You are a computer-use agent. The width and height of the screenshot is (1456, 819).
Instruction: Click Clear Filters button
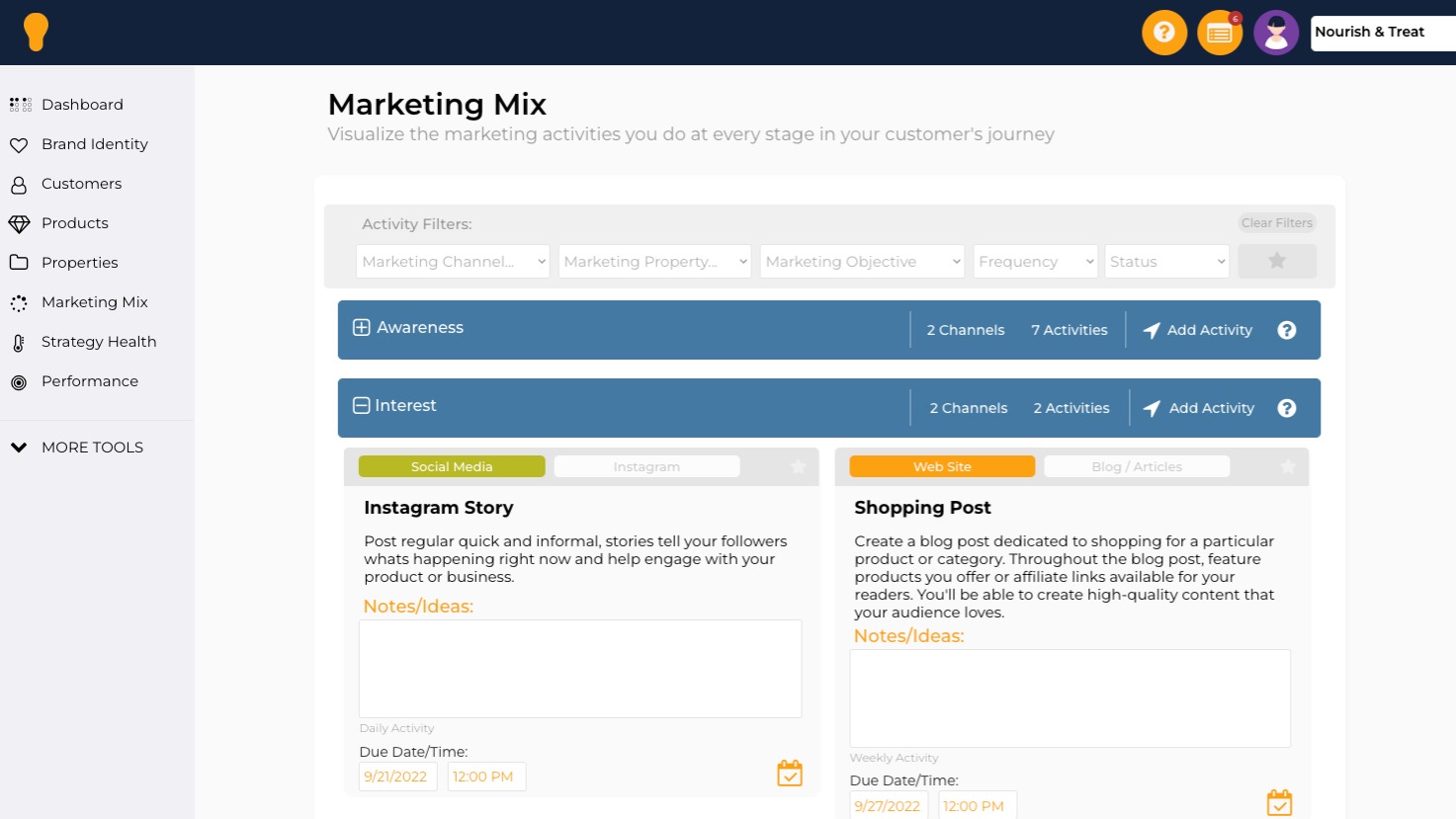click(x=1277, y=223)
